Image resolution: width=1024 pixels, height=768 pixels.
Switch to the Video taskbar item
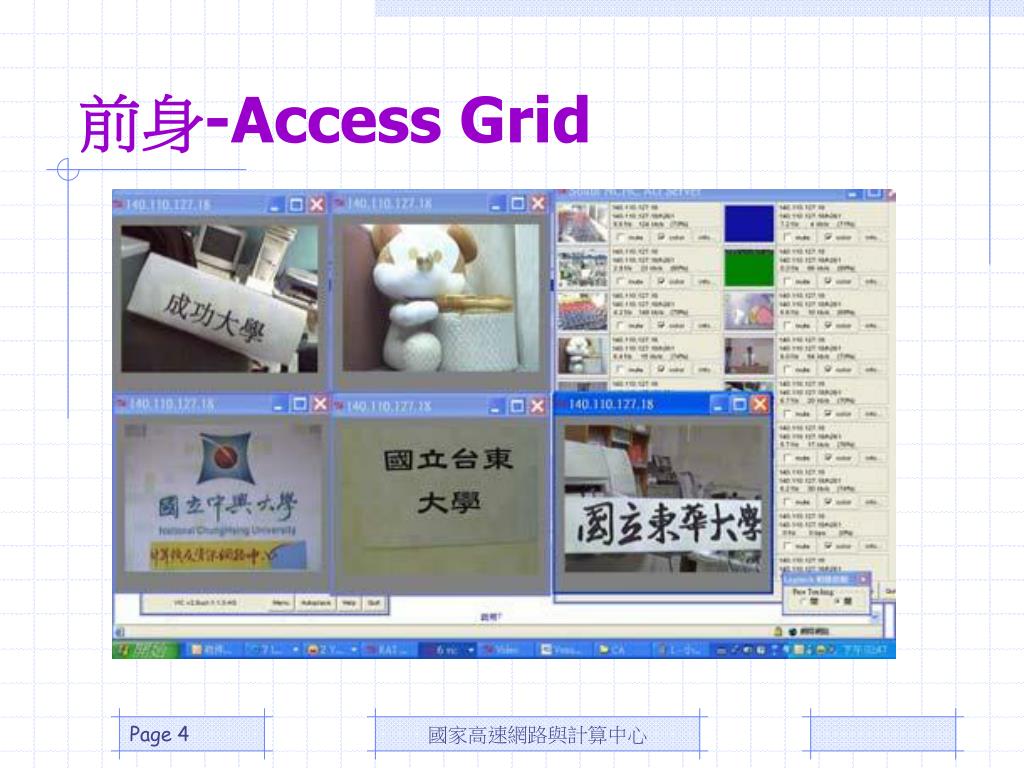click(x=507, y=650)
